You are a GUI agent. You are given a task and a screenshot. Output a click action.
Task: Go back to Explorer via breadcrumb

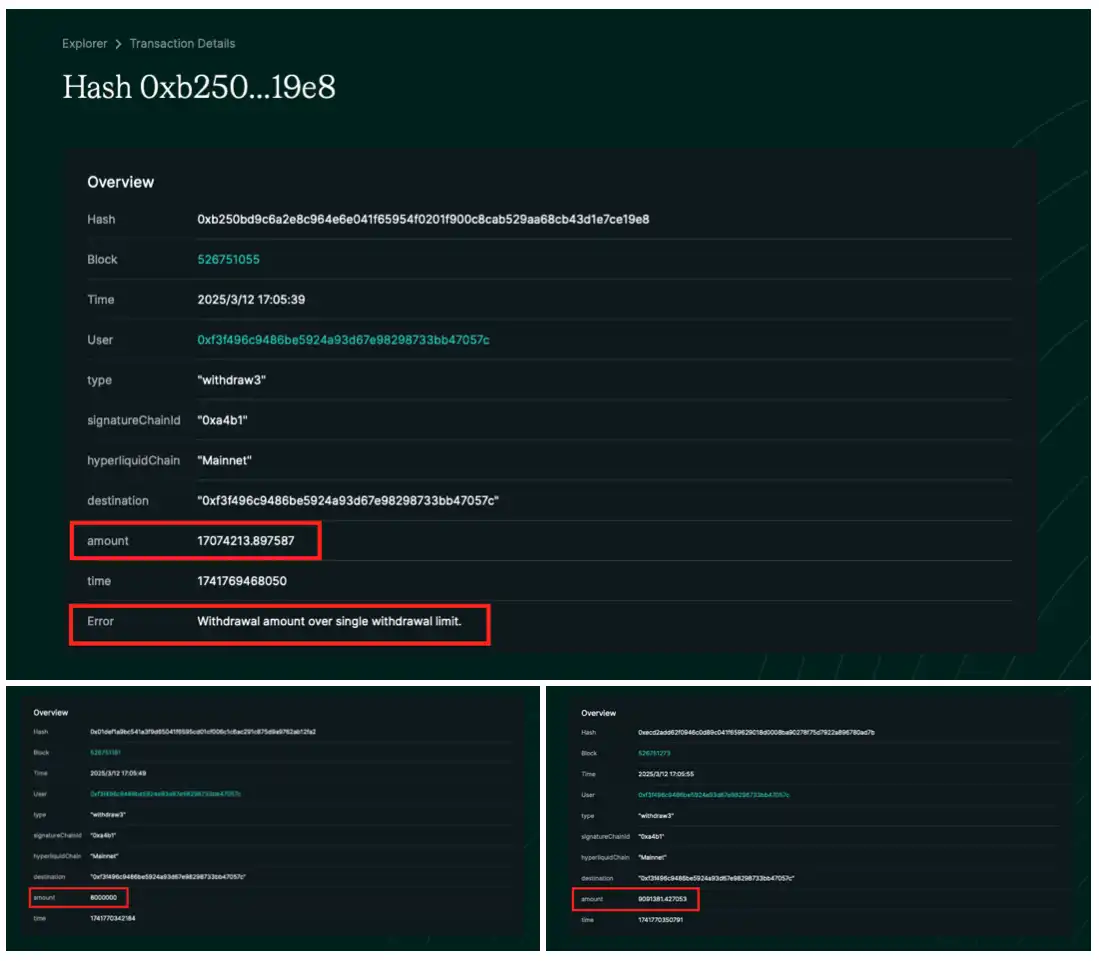[84, 44]
